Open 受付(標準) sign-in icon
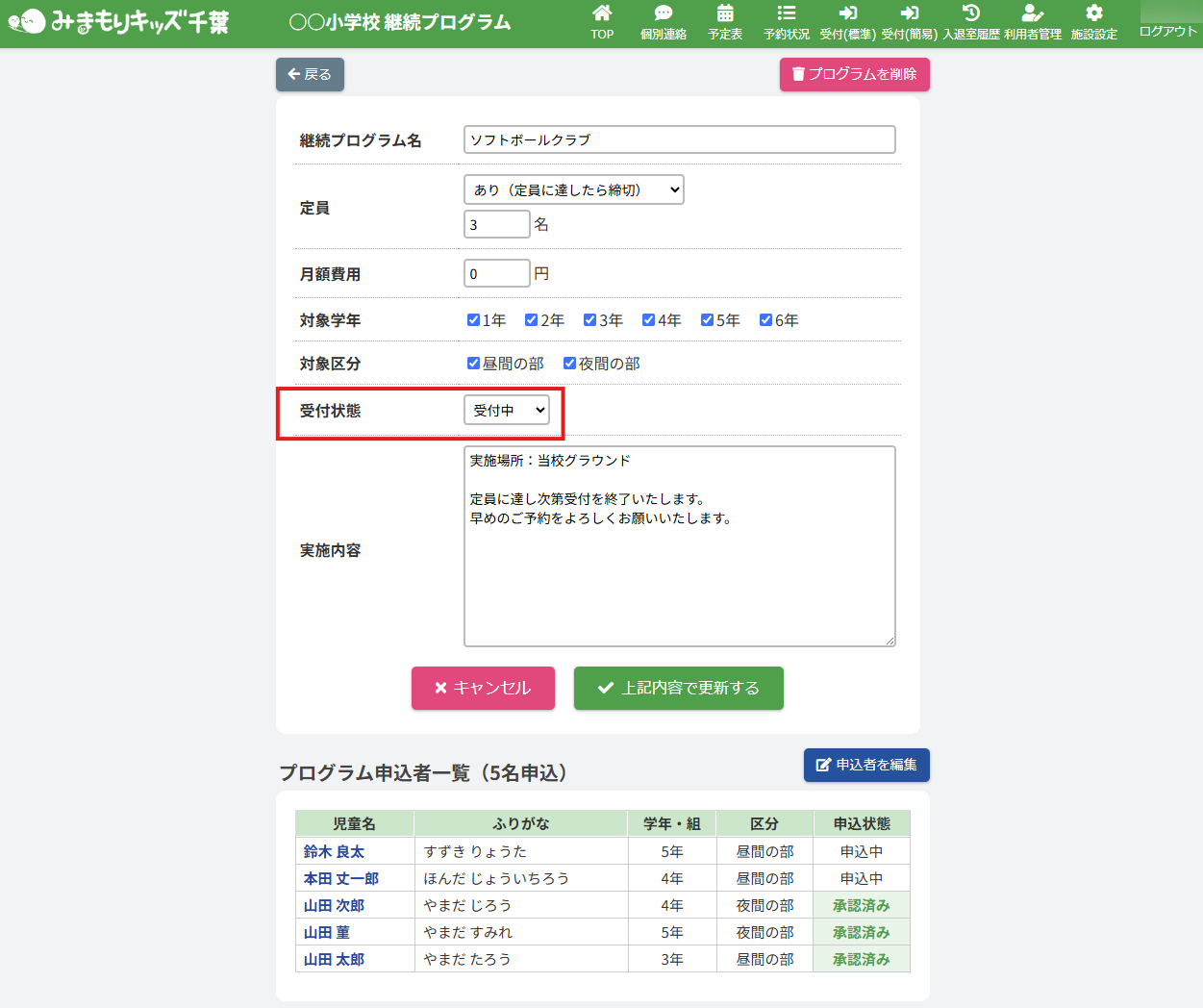The width and height of the screenshot is (1203, 1008). (x=847, y=13)
